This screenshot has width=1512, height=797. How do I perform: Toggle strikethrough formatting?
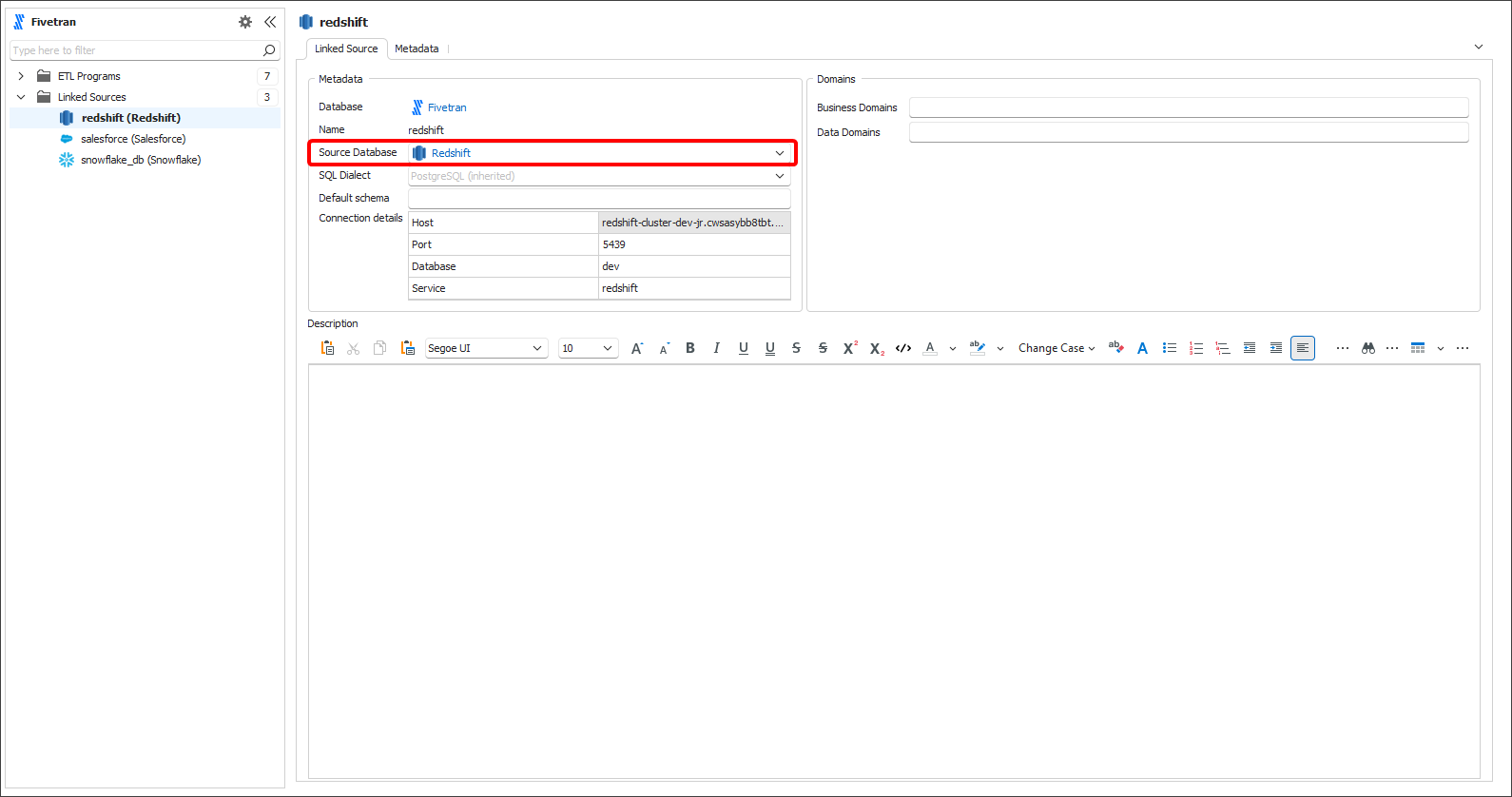pyautogui.click(x=797, y=348)
